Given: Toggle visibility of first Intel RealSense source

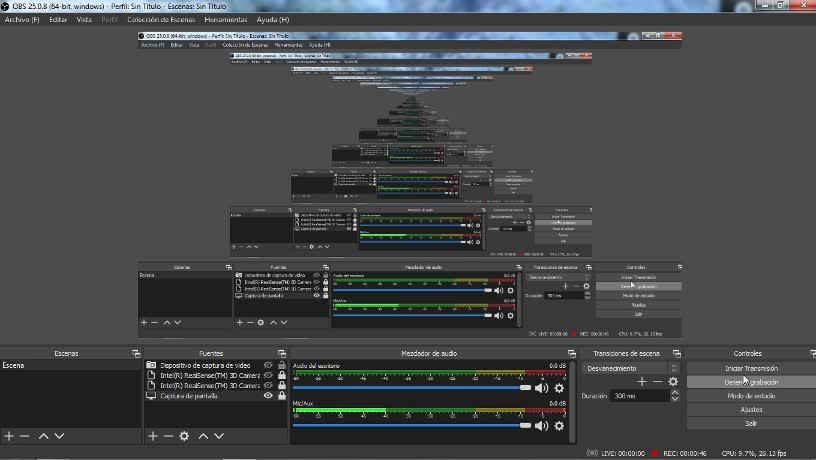Looking at the screenshot, I should click(268, 375).
